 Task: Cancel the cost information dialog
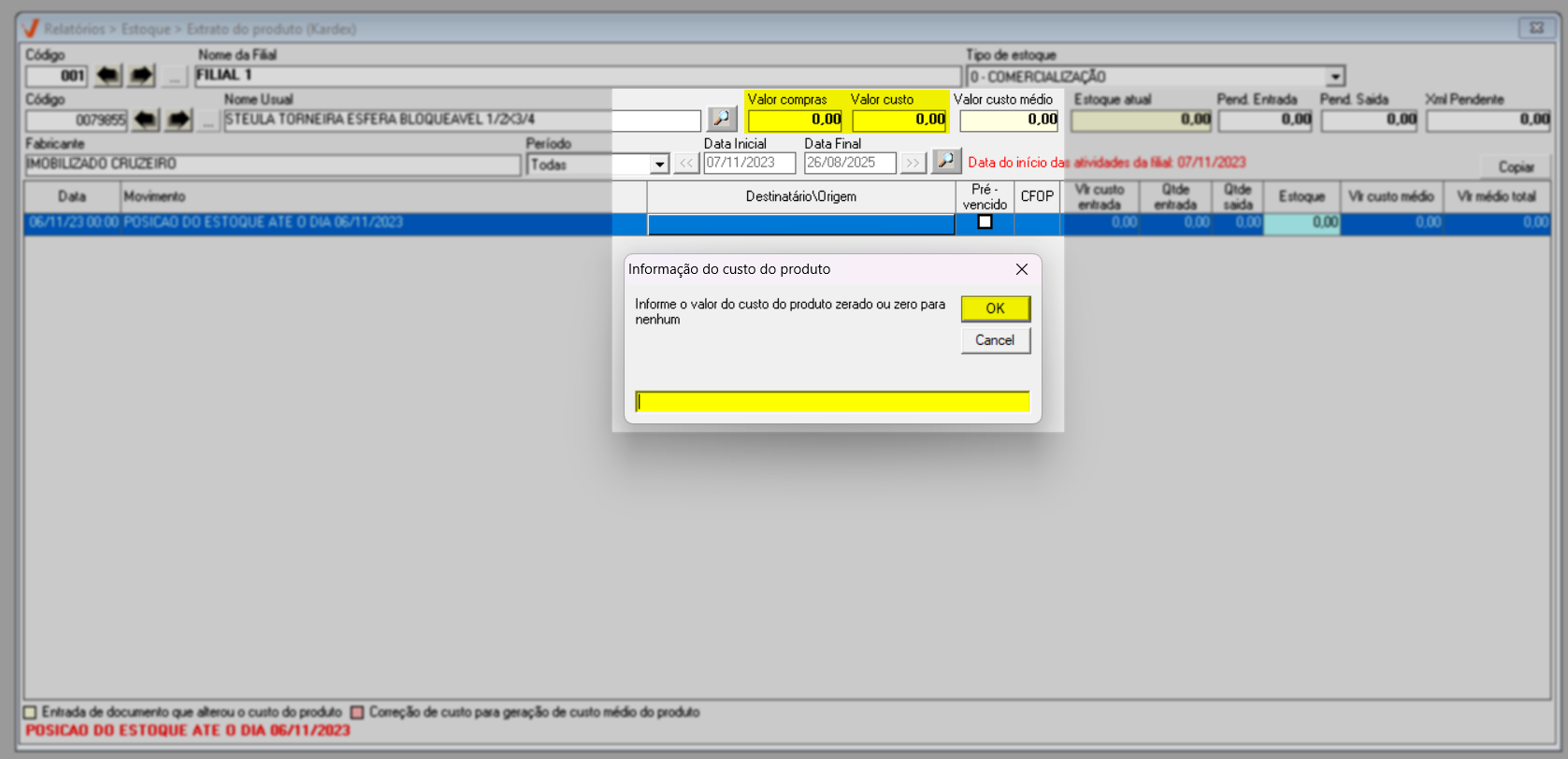click(996, 340)
